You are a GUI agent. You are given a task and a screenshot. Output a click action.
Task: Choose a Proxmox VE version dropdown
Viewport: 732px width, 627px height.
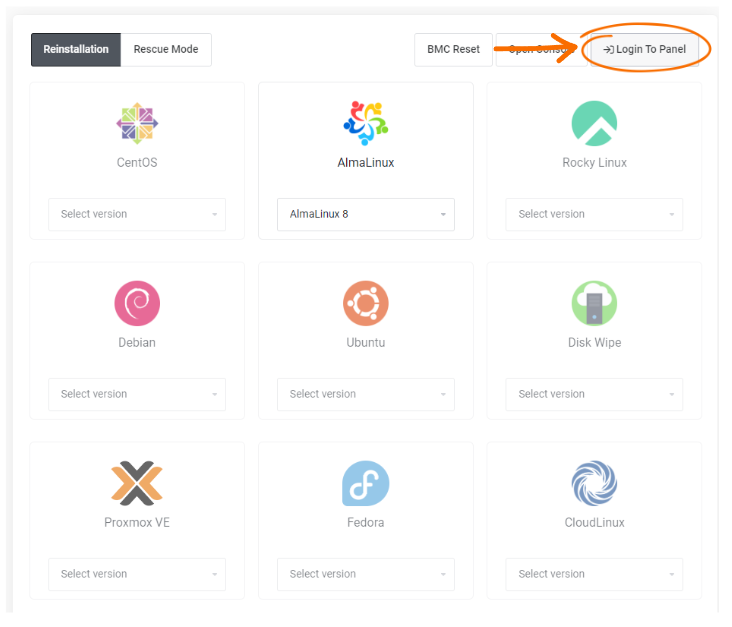[x=137, y=574]
